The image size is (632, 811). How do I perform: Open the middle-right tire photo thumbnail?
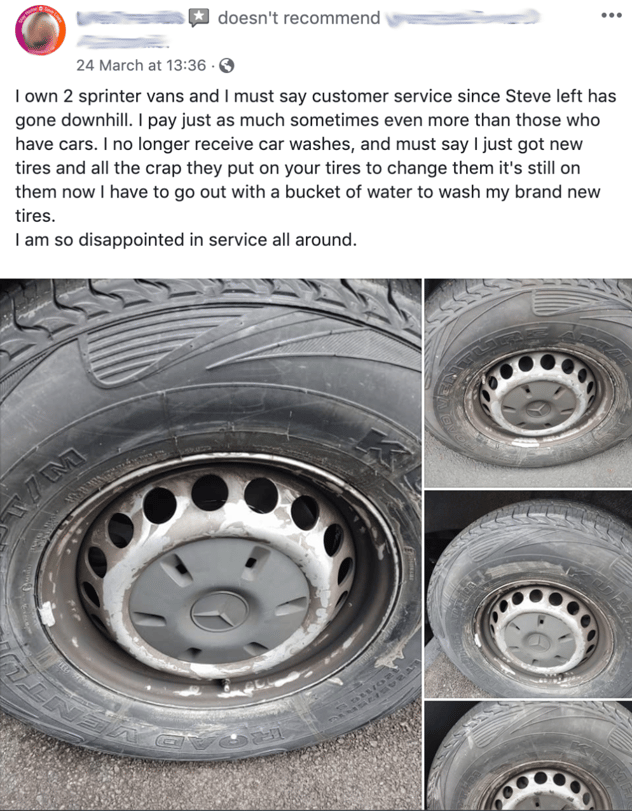click(x=529, y=594)
